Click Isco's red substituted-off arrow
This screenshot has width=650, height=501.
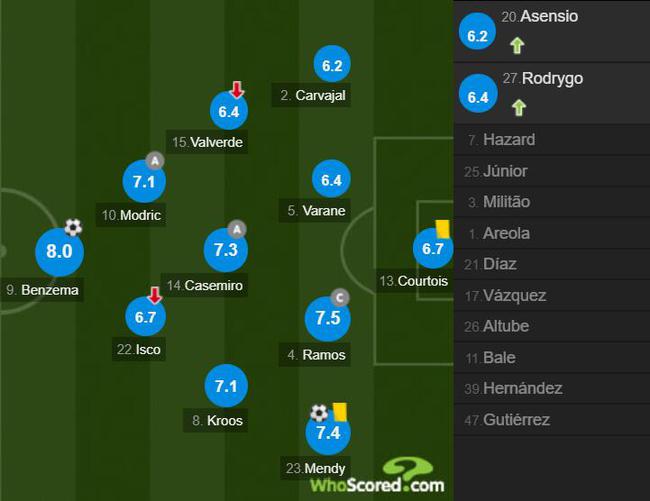coord(155,295)
